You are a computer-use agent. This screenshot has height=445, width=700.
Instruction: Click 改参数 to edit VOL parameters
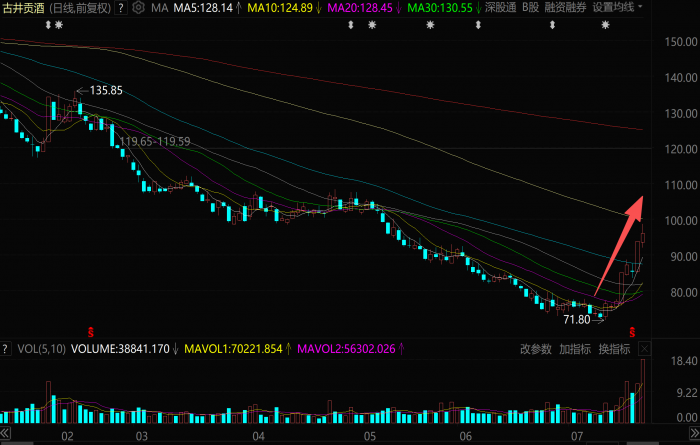pyautogui.click(x=536, y=349)
